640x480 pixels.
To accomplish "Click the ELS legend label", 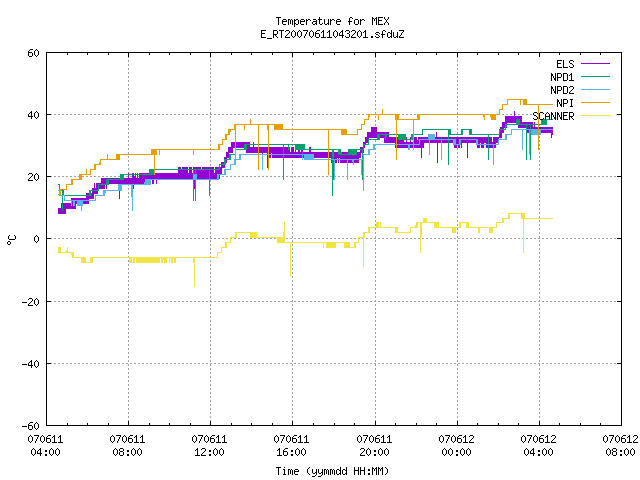I will click(565, 64).
